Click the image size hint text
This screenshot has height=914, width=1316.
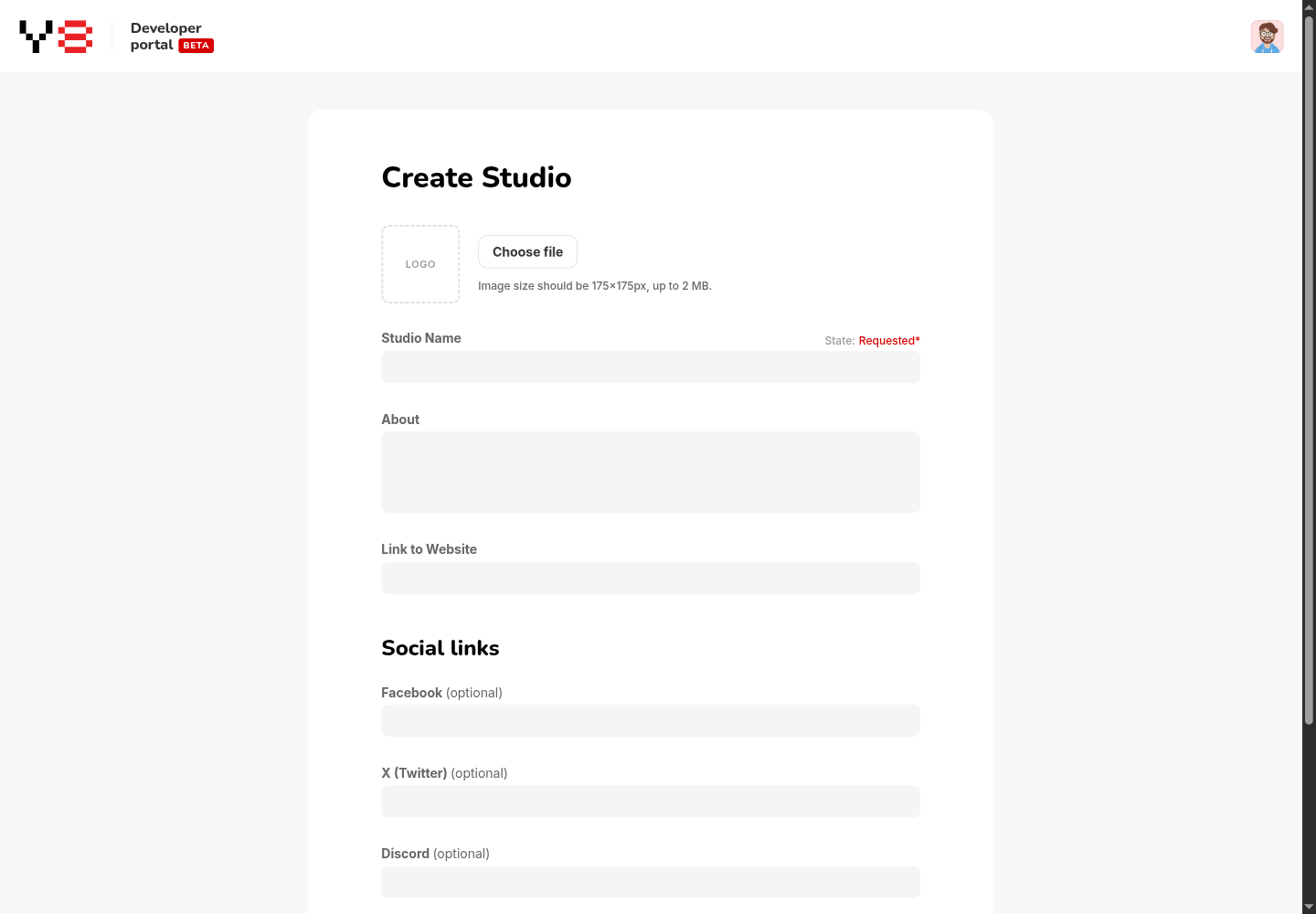click(595, 286)
